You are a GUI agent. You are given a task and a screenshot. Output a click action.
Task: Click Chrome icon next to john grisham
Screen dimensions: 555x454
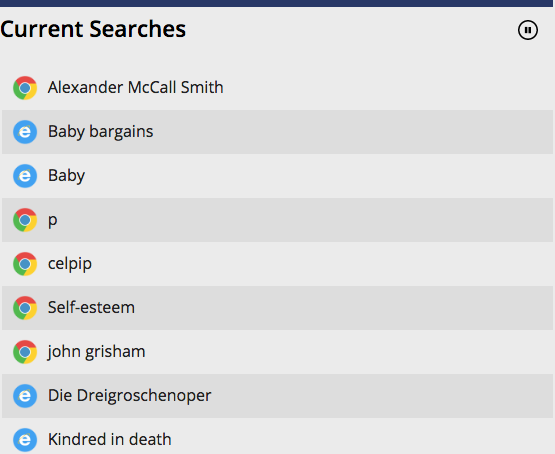click(25, 352)
